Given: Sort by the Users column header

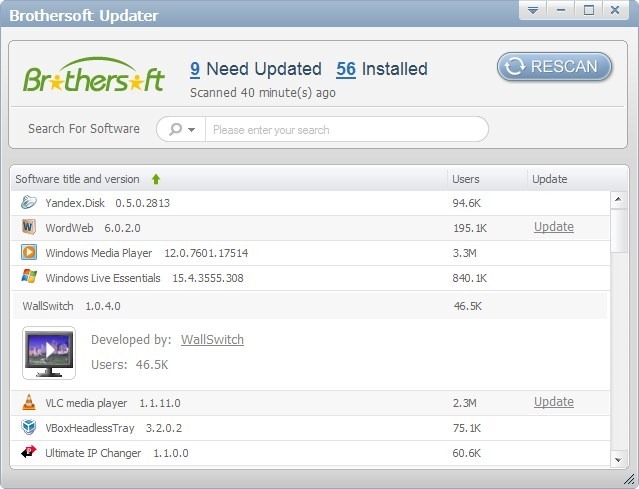Looking at the screenshot, I should [466, 179].
